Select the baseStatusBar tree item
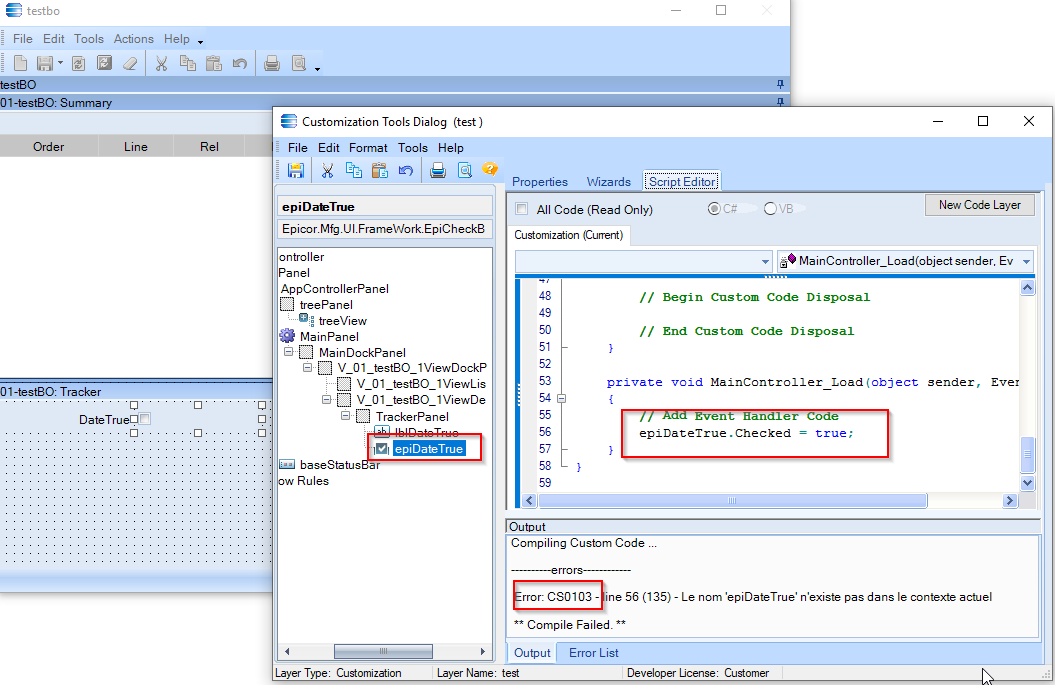The image size is (1055, 685). click(x=340, y=465)
